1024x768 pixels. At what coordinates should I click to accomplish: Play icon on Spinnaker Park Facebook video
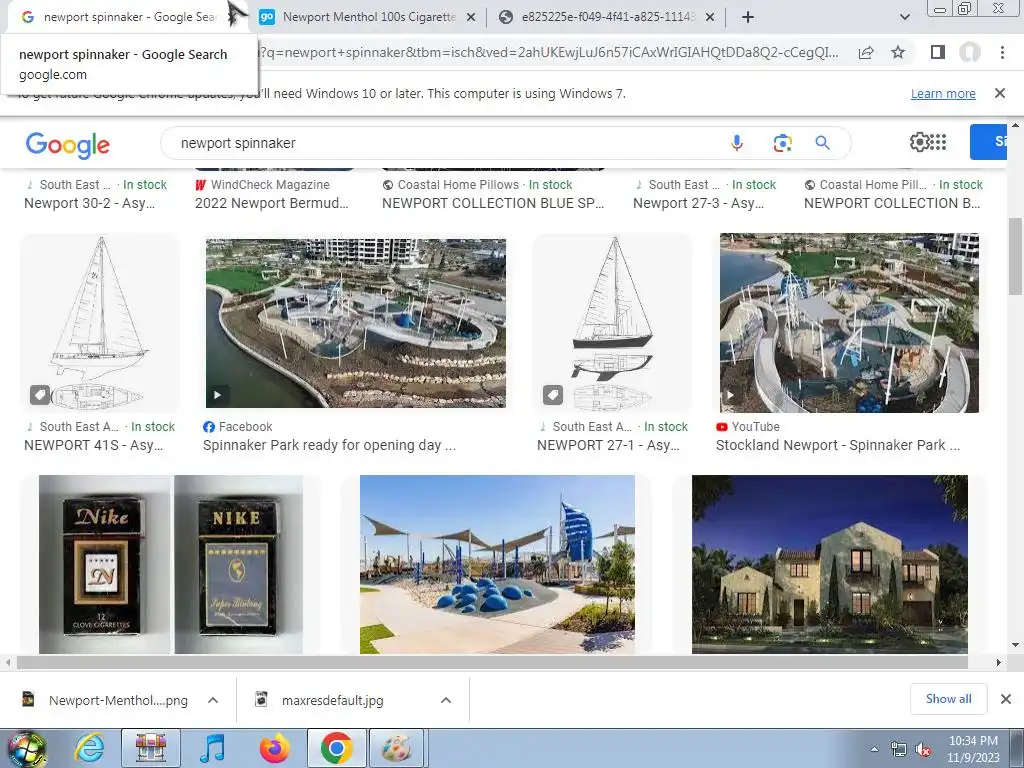217,394
